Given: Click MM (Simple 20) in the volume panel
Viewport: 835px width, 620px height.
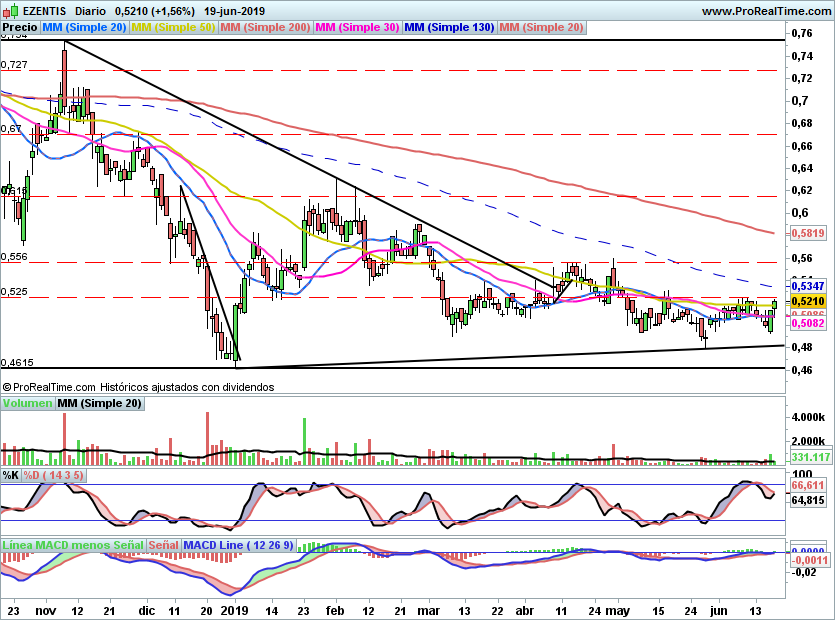Looking at the screenshot, I should [x=99, y=404].
